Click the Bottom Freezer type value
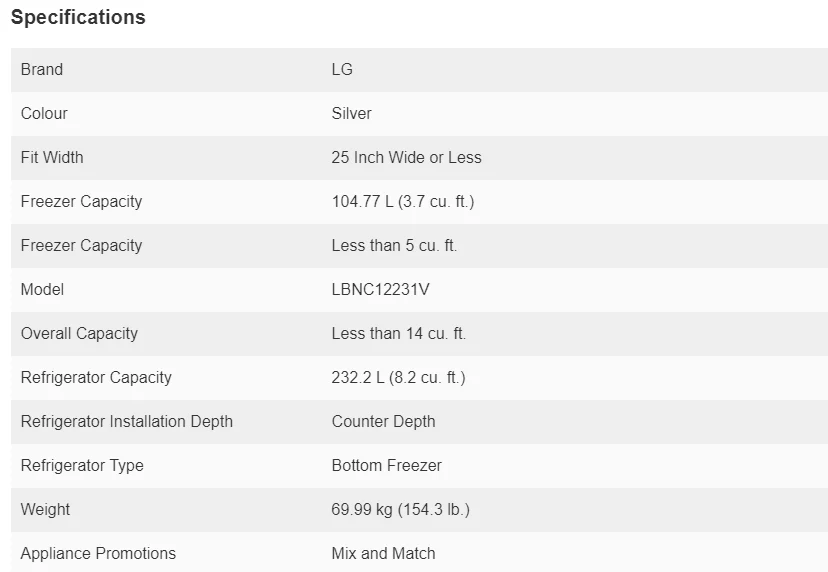828x572 pixels. coord(386,466)
